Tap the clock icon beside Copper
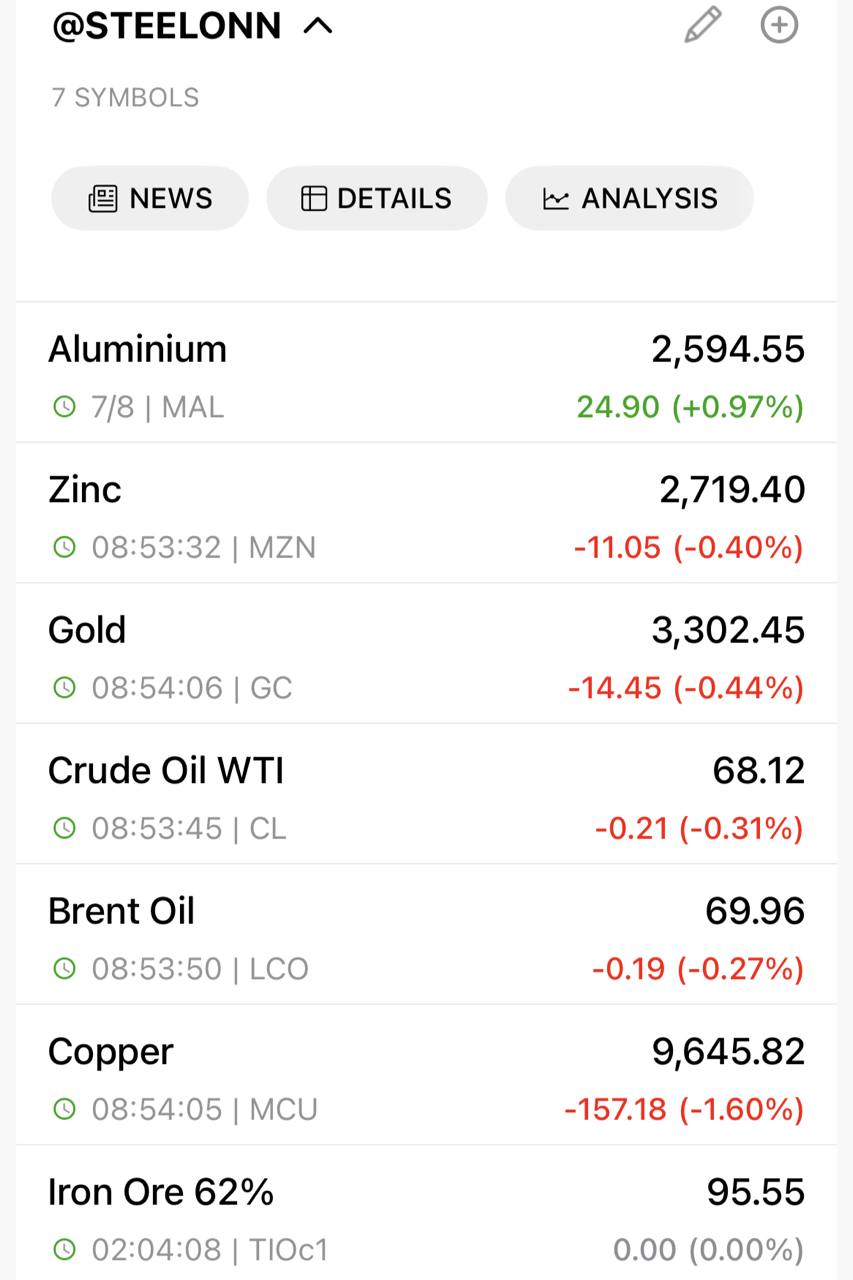 click(x=64, y=1109)
